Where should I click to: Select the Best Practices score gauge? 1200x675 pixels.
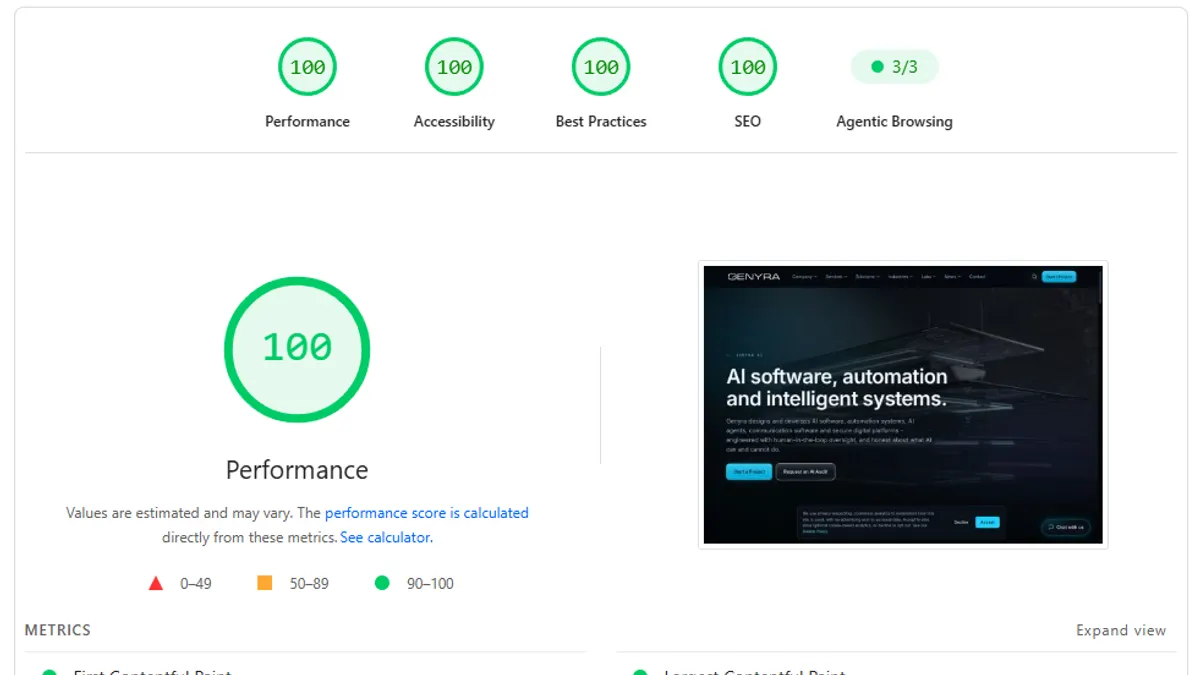(601, 68)
